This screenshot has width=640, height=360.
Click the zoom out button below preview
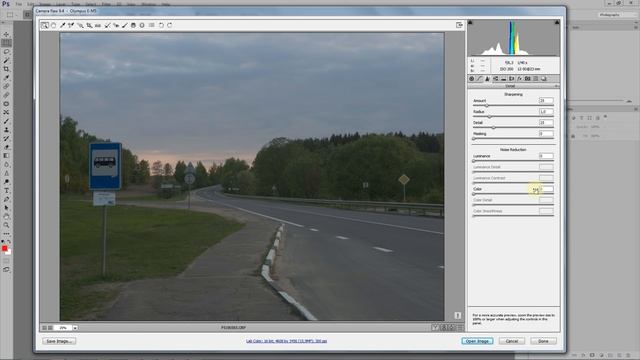pos(44,328)
